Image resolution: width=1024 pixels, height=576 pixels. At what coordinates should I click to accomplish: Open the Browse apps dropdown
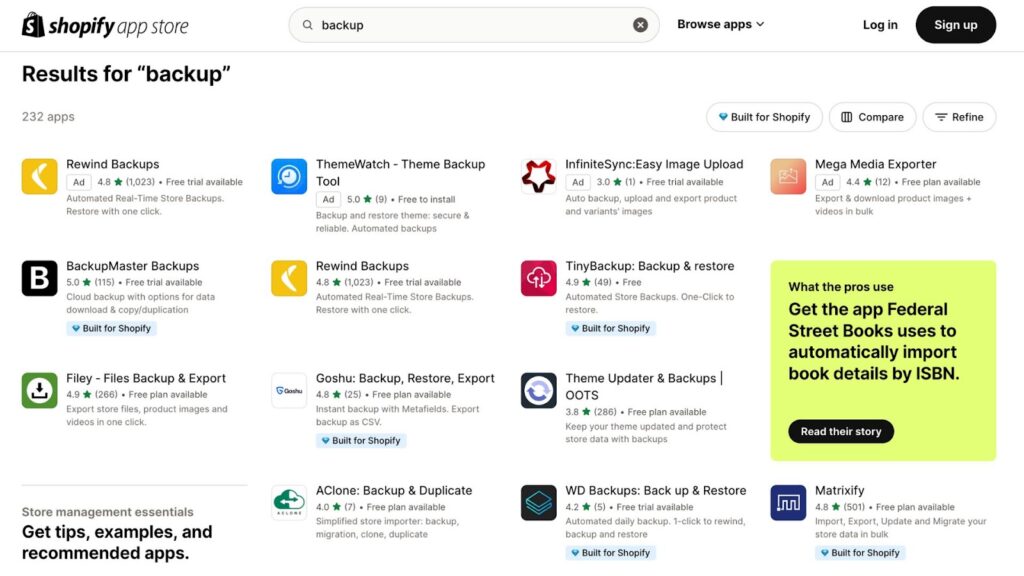point(720,24)
